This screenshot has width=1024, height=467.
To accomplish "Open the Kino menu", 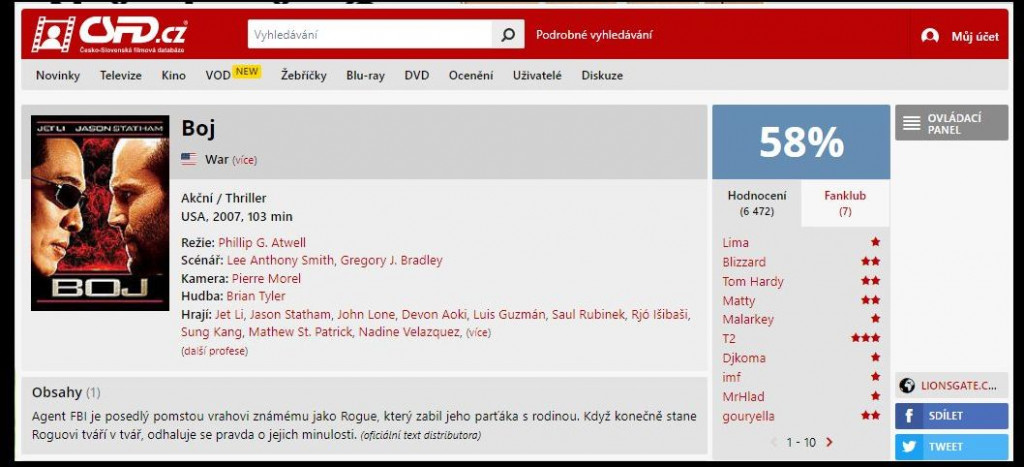I will [174, 75].
